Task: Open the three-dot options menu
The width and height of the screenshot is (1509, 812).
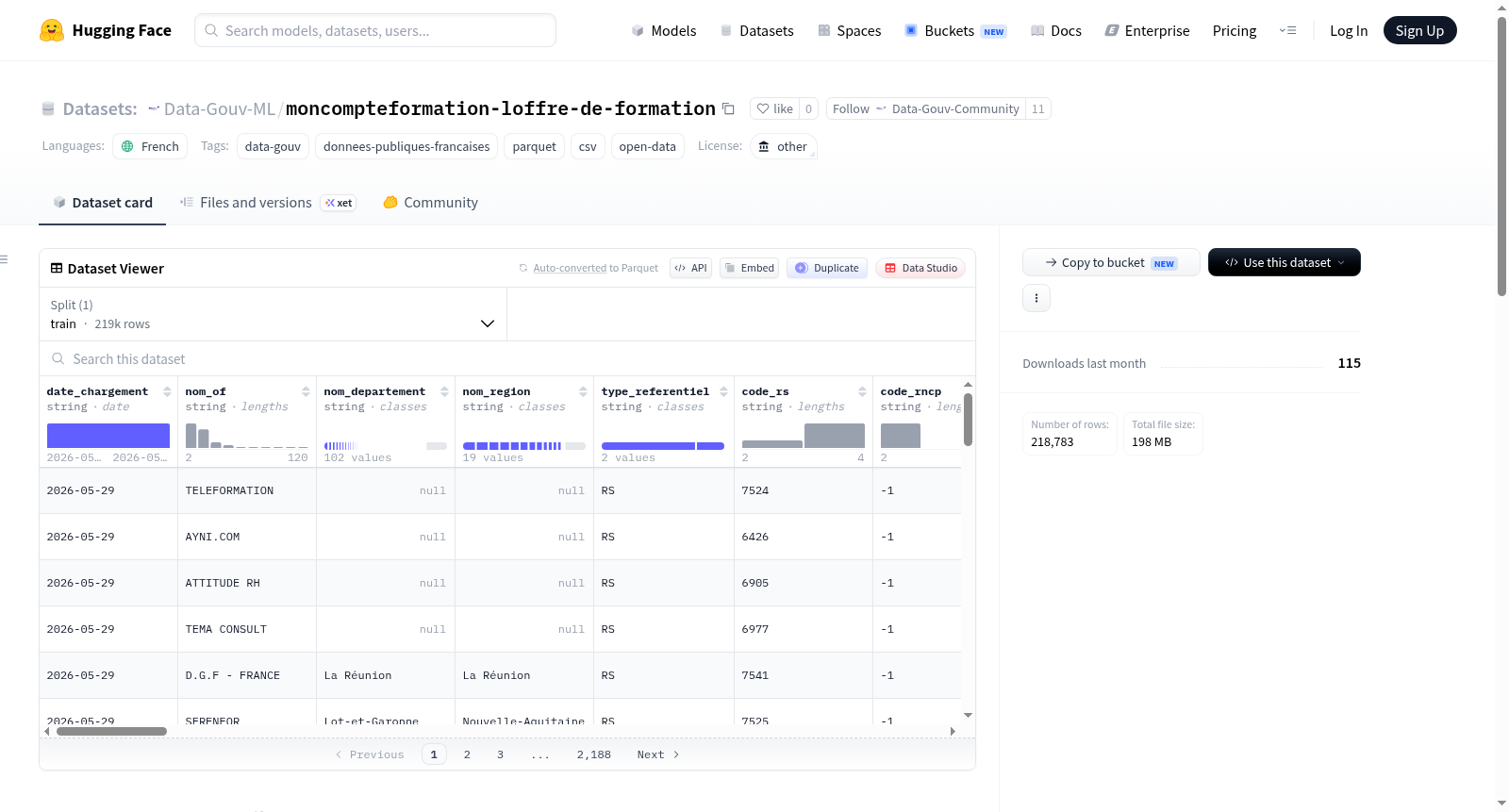Action: coord(1036,298)
